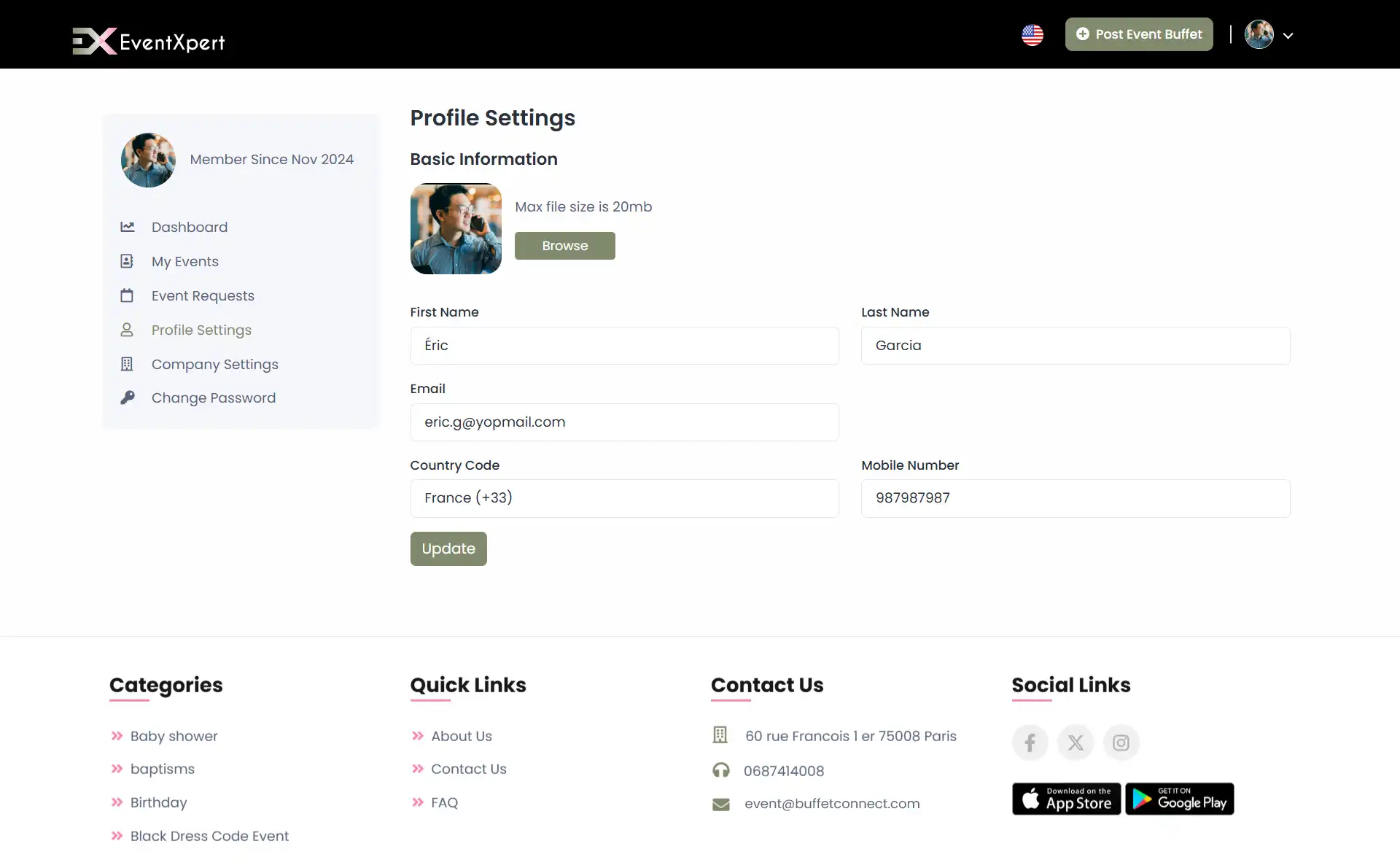The width and height of the screenshot is (1400, 868).
Task: Click Browse to upload profile photo
Action: pos(564,245)
